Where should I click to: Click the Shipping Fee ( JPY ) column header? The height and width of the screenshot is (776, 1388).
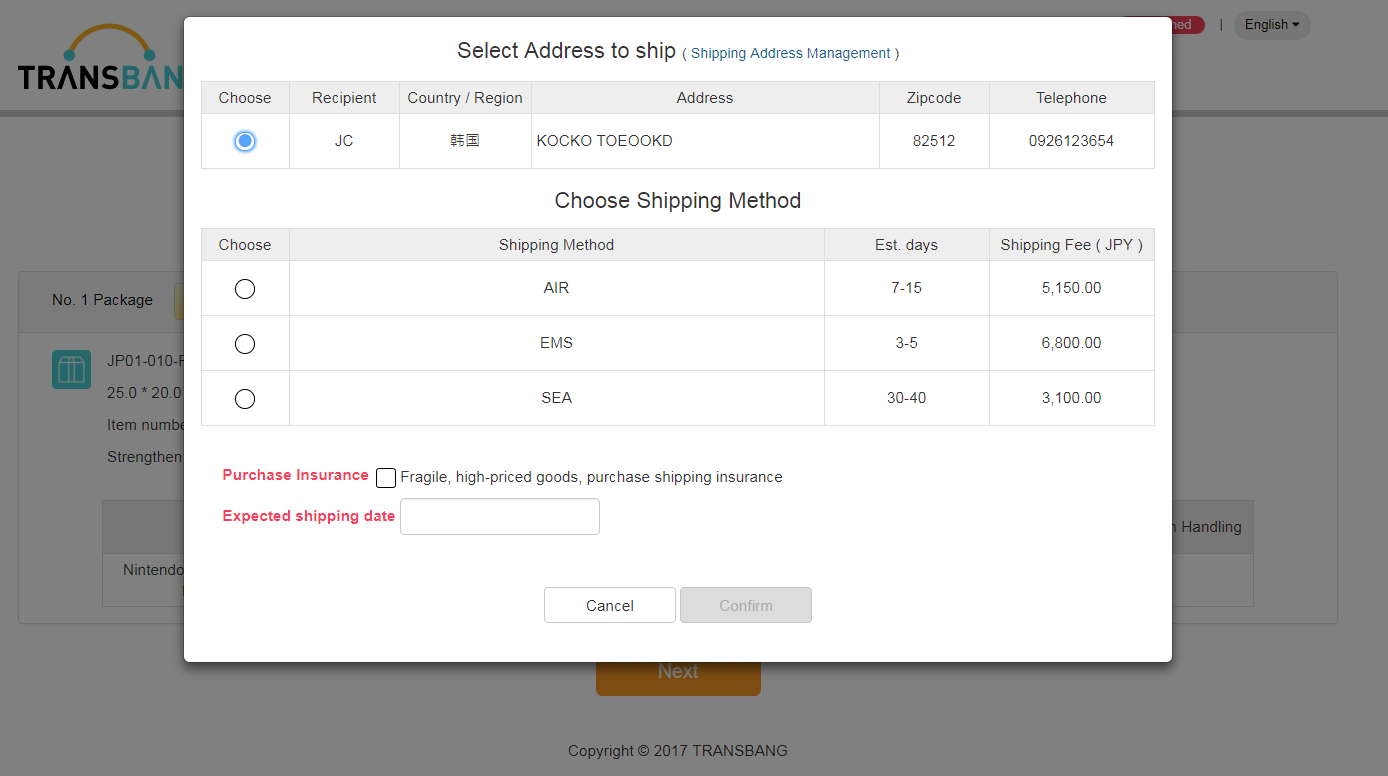tap(1071, 245)
